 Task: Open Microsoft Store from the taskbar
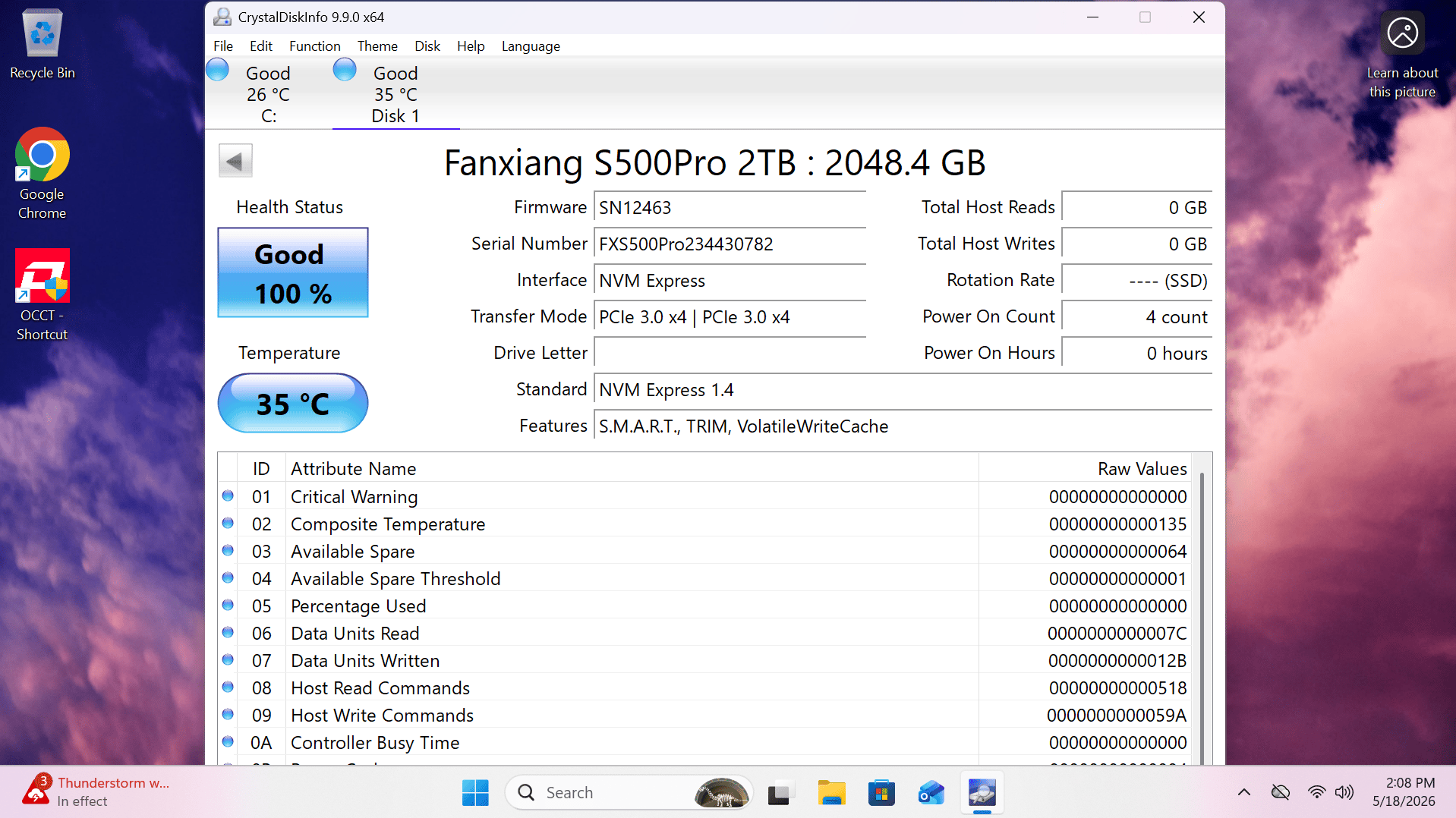coord(881,793)
